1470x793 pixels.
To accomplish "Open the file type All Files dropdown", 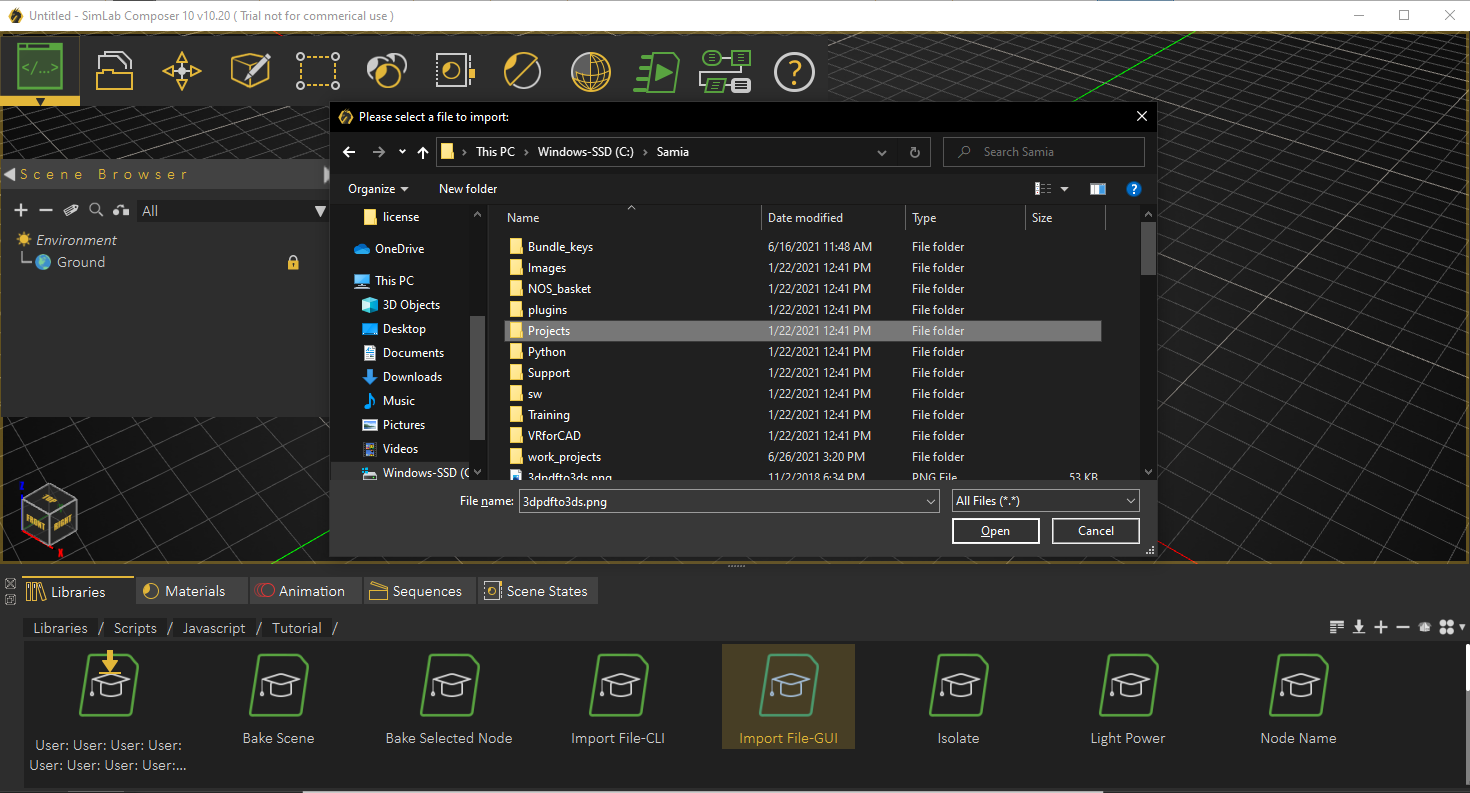I will pos(1045,501).
